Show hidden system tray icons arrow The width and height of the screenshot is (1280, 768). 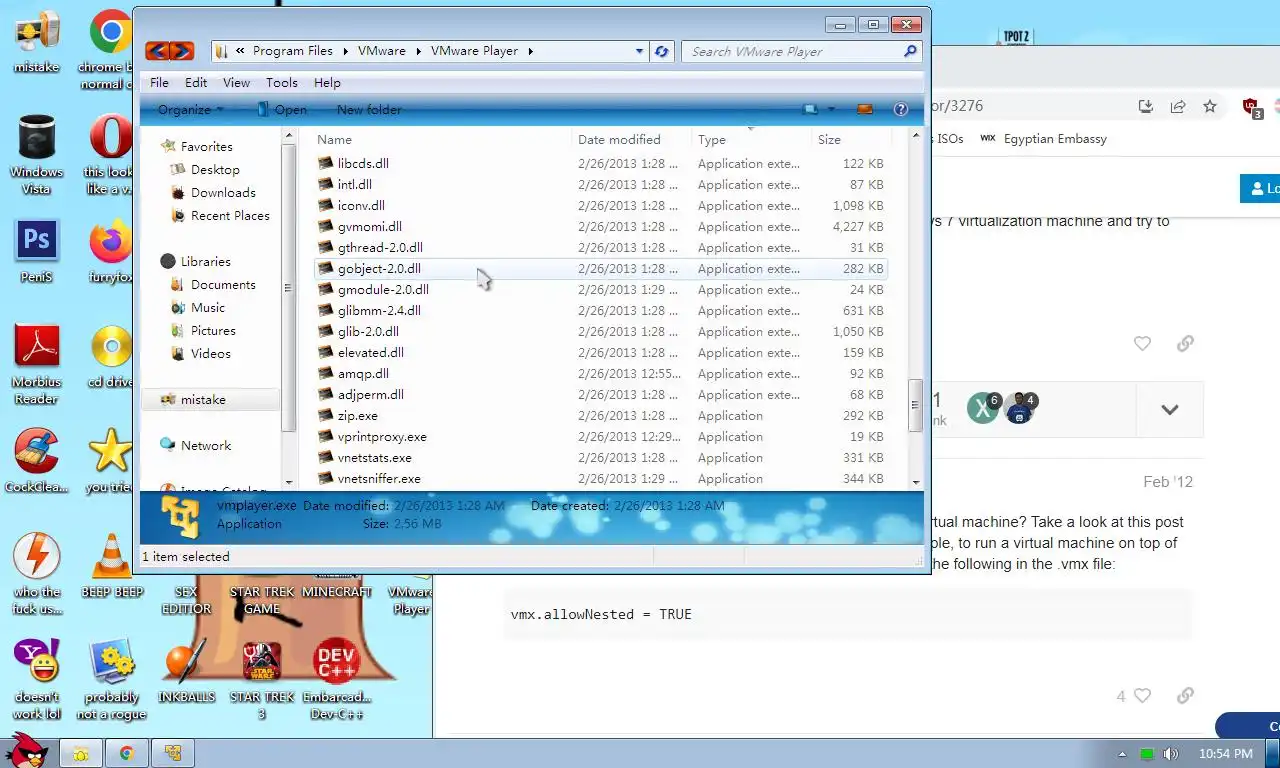coord(1122,754)
